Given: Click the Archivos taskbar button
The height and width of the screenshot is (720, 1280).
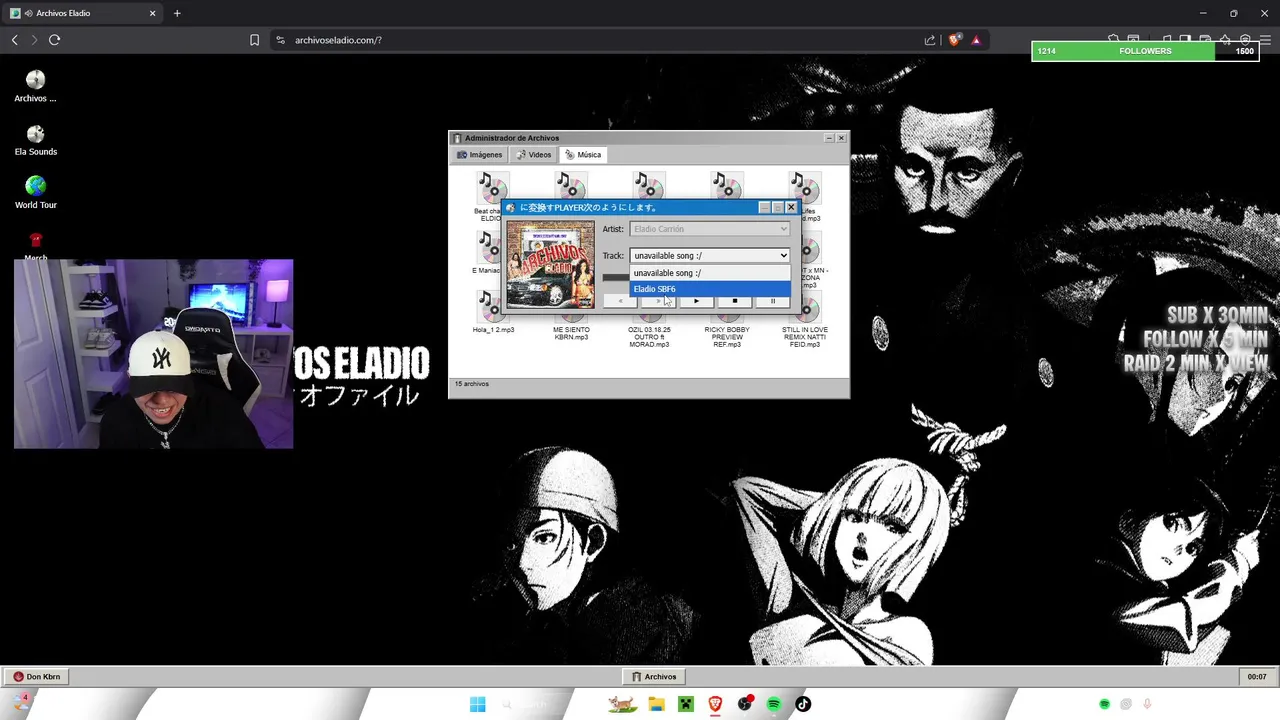Looking at the screenshot, I should coord(654,677).
